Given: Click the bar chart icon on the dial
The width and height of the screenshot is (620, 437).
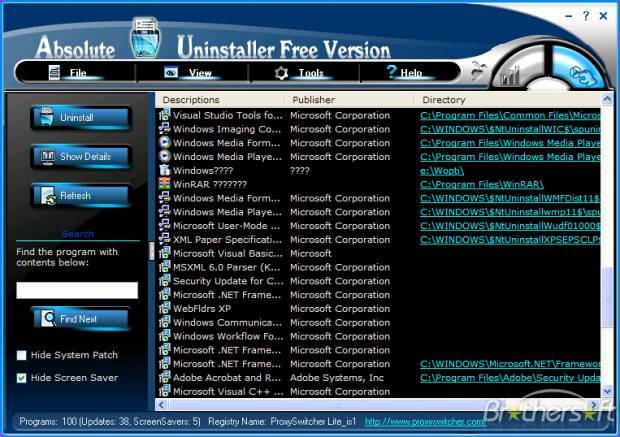Looking at the screenshot, I should pos(511,75).
